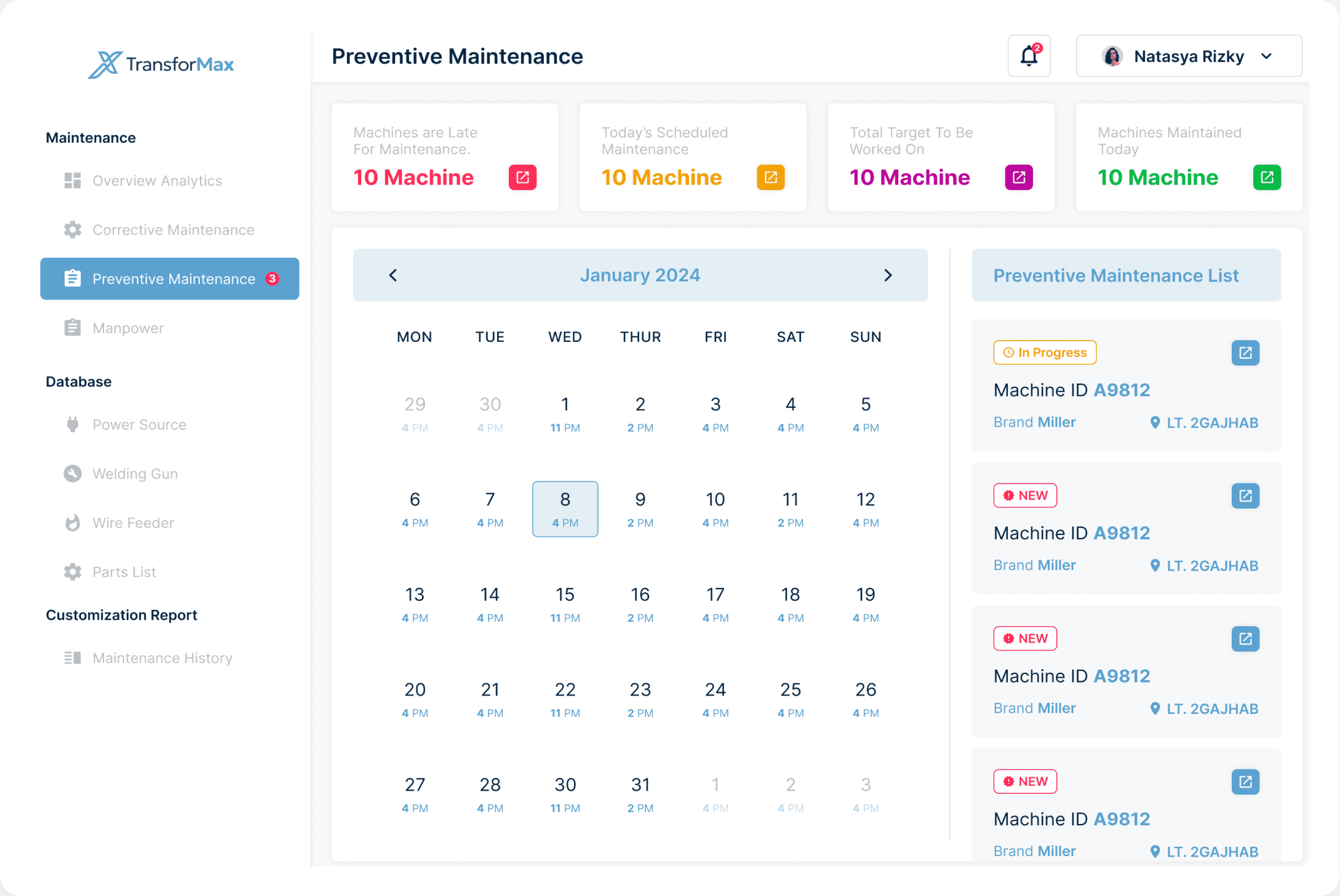This screenshot has width=1340, height=896.
Task: Select highlighted date 8 in calendar
Action: pos(565,509)
